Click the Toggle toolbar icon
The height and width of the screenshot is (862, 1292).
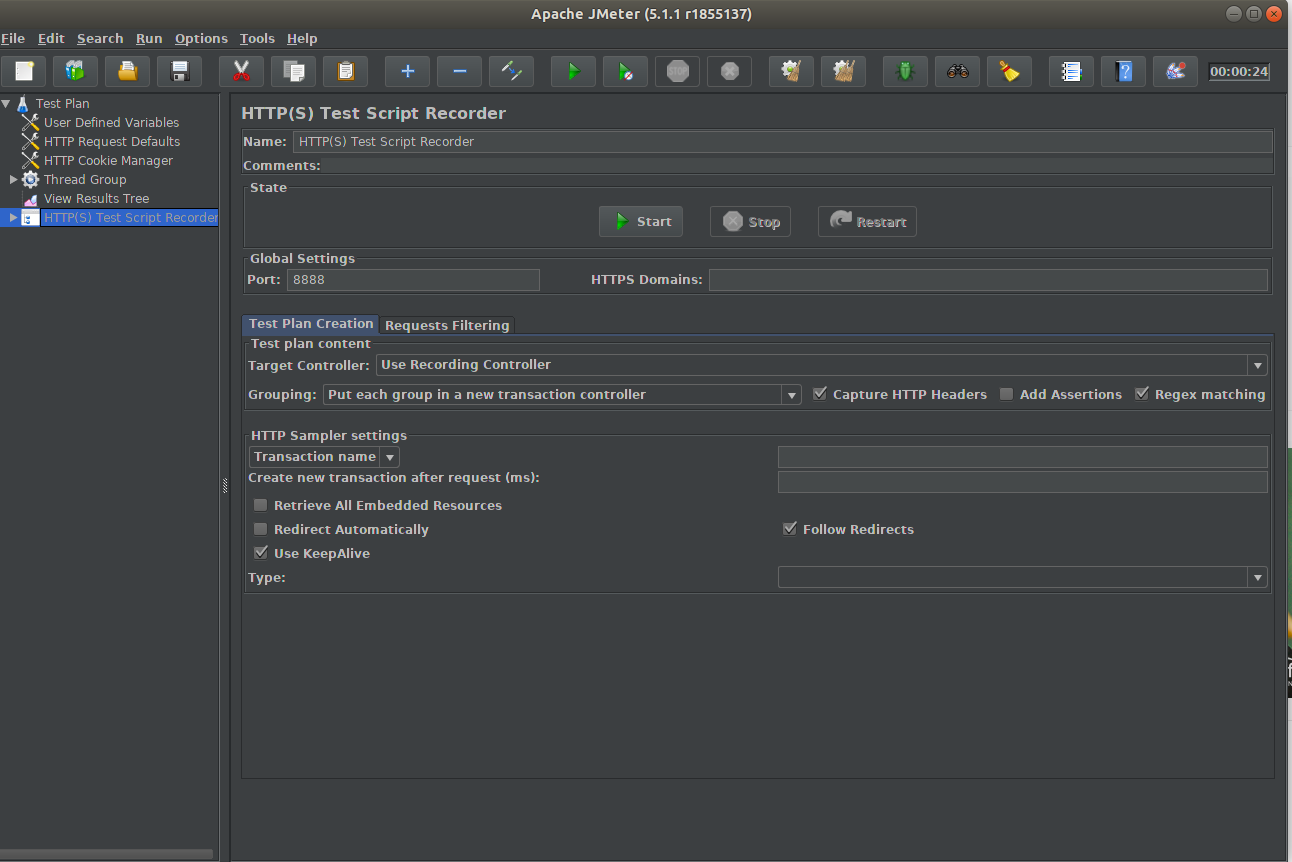(511, 71)
